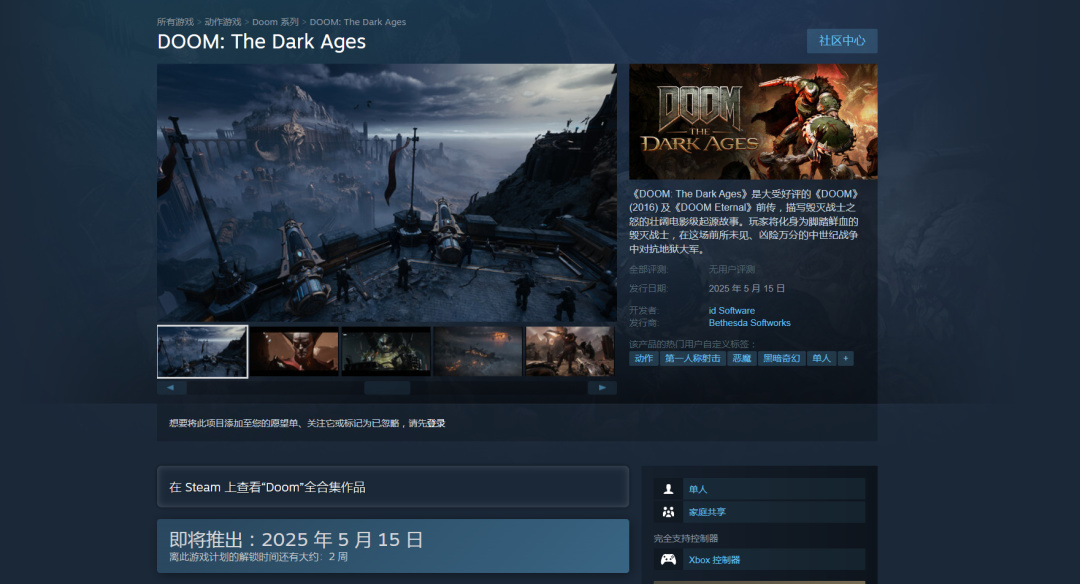Grab the thumbnail strip scroll handle
The height and width of the screenshot is (584, 1080).
[387, 388]
